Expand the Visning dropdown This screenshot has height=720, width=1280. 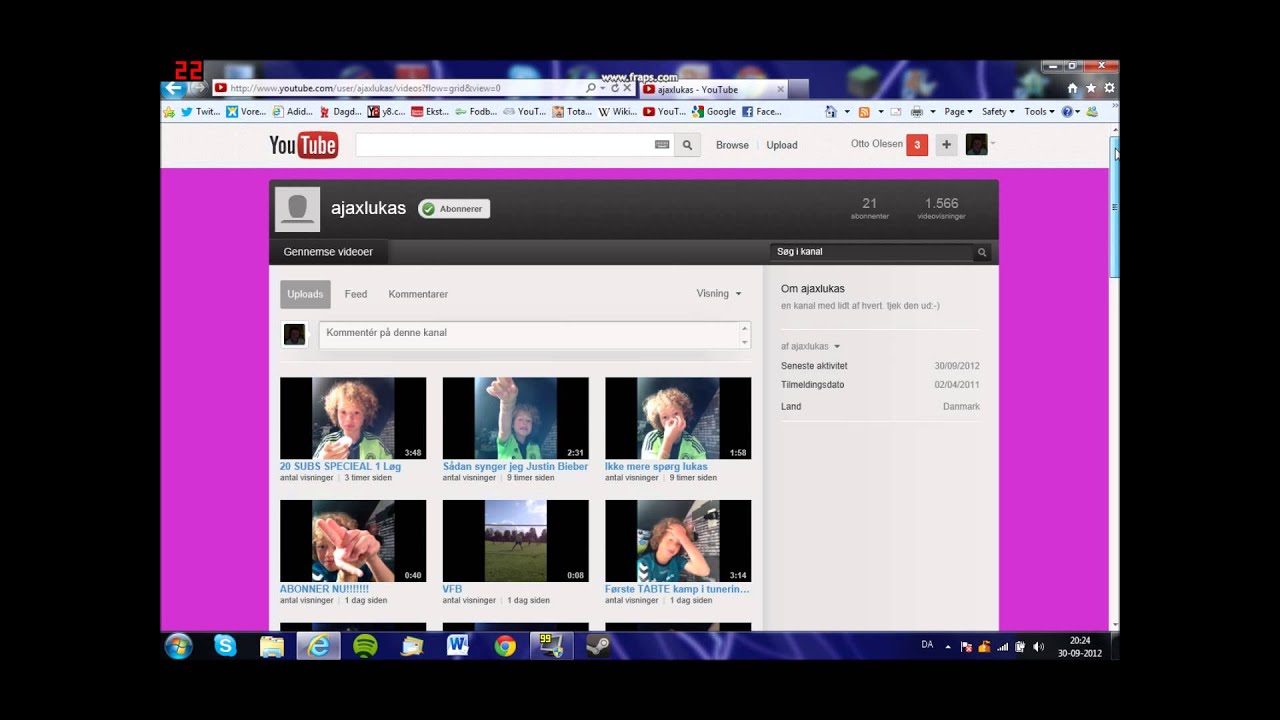tap(719, 294)
